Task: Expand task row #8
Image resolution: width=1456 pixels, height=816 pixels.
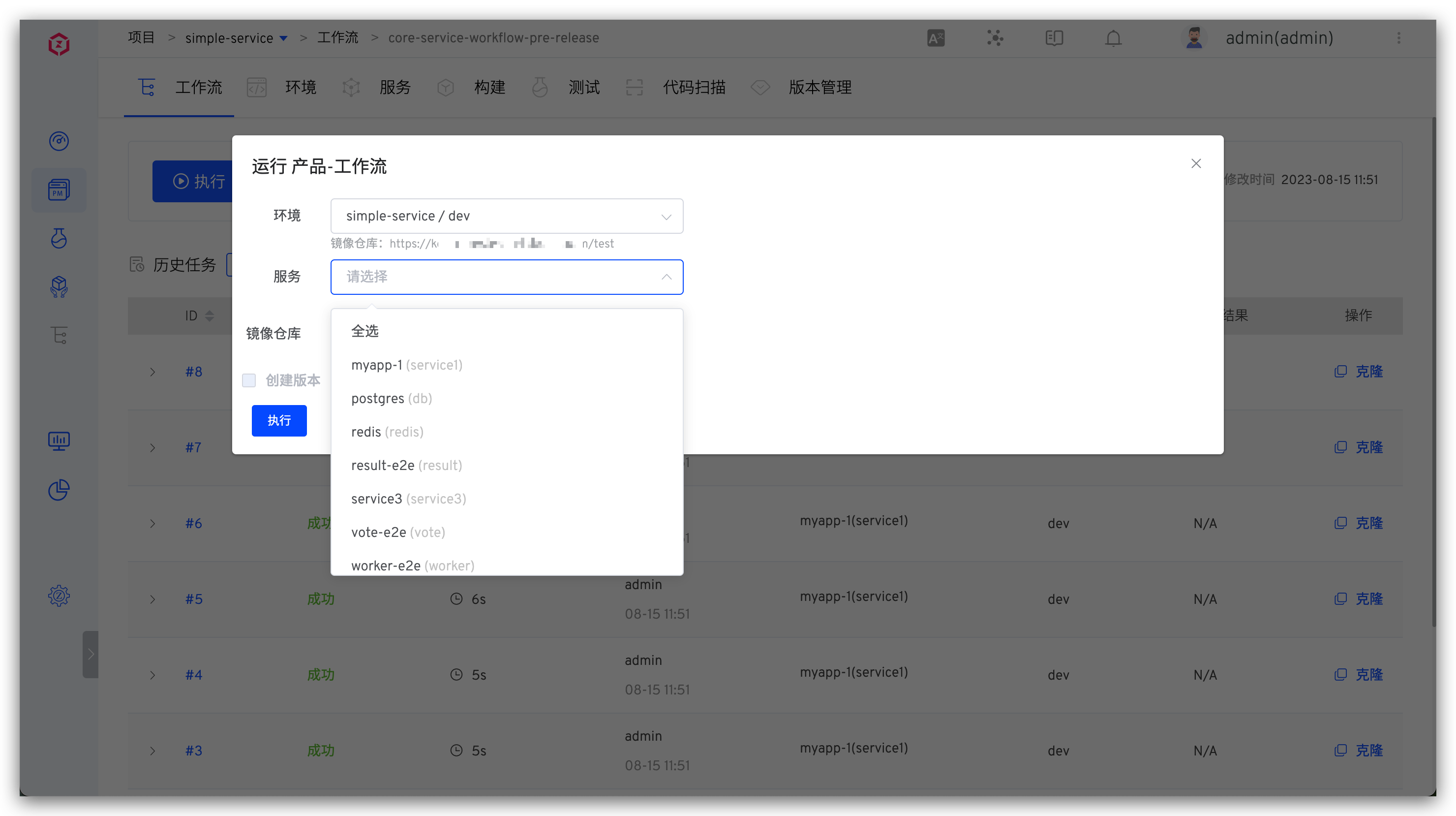Action: pos(152,372)
